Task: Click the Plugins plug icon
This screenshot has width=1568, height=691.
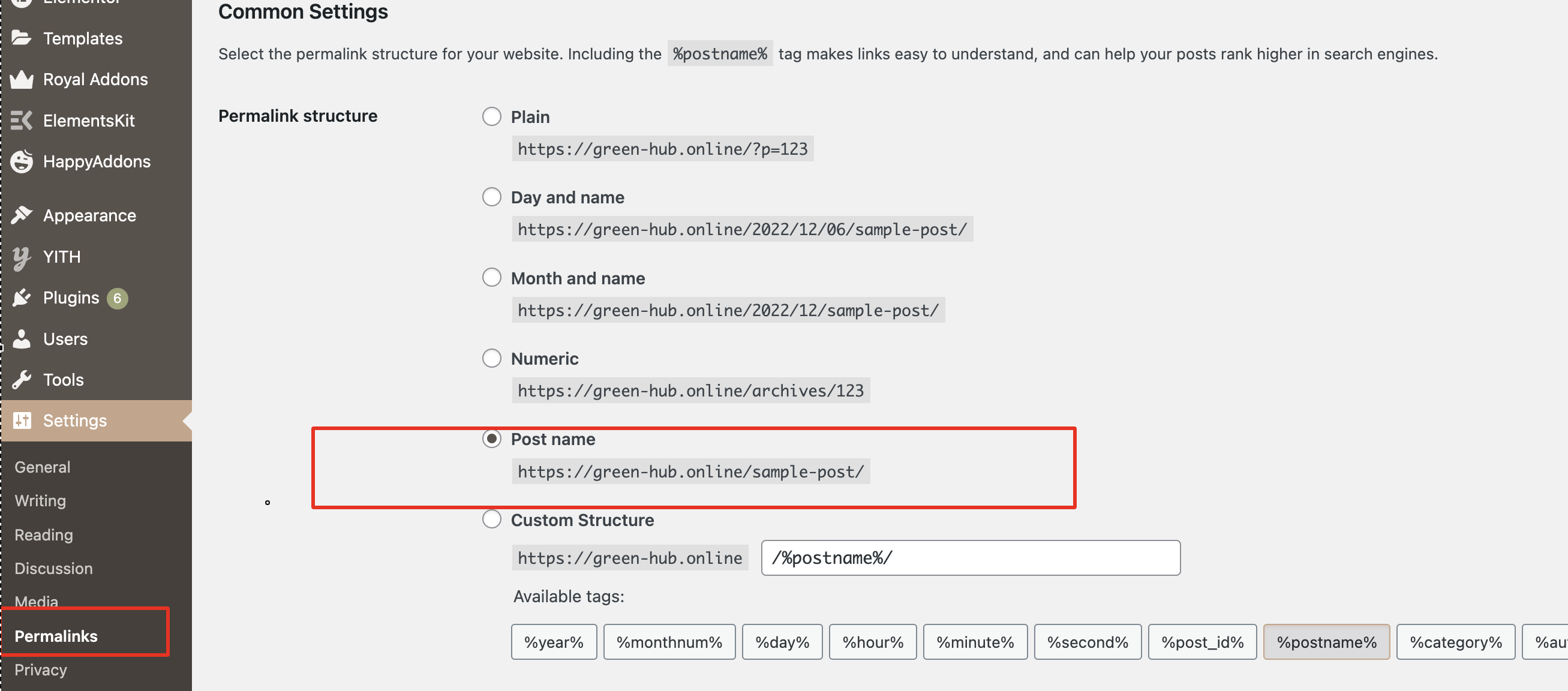Action: pos(22,298)
